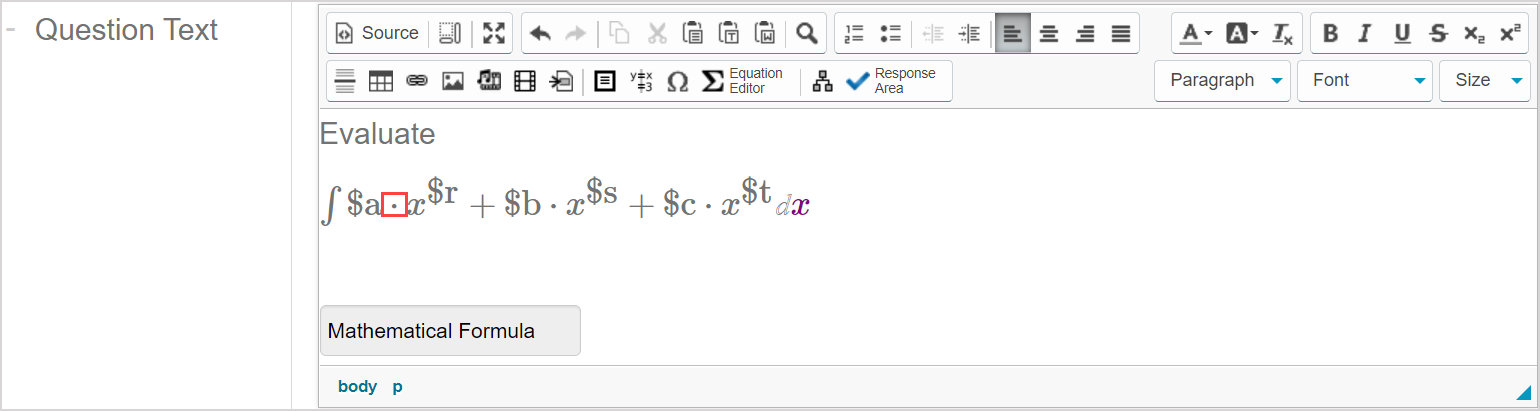Screen dimensions: 1540x411
Task: Click the Mathematical Formula button
Action: point(449,331)
